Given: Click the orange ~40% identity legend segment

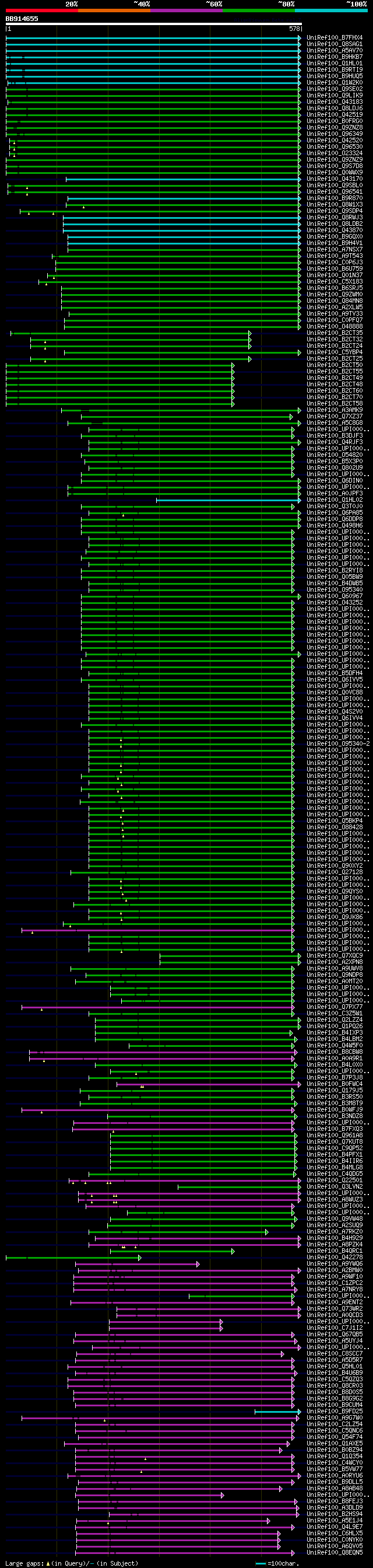Looking at the screenshot, I should pos(114,11).
